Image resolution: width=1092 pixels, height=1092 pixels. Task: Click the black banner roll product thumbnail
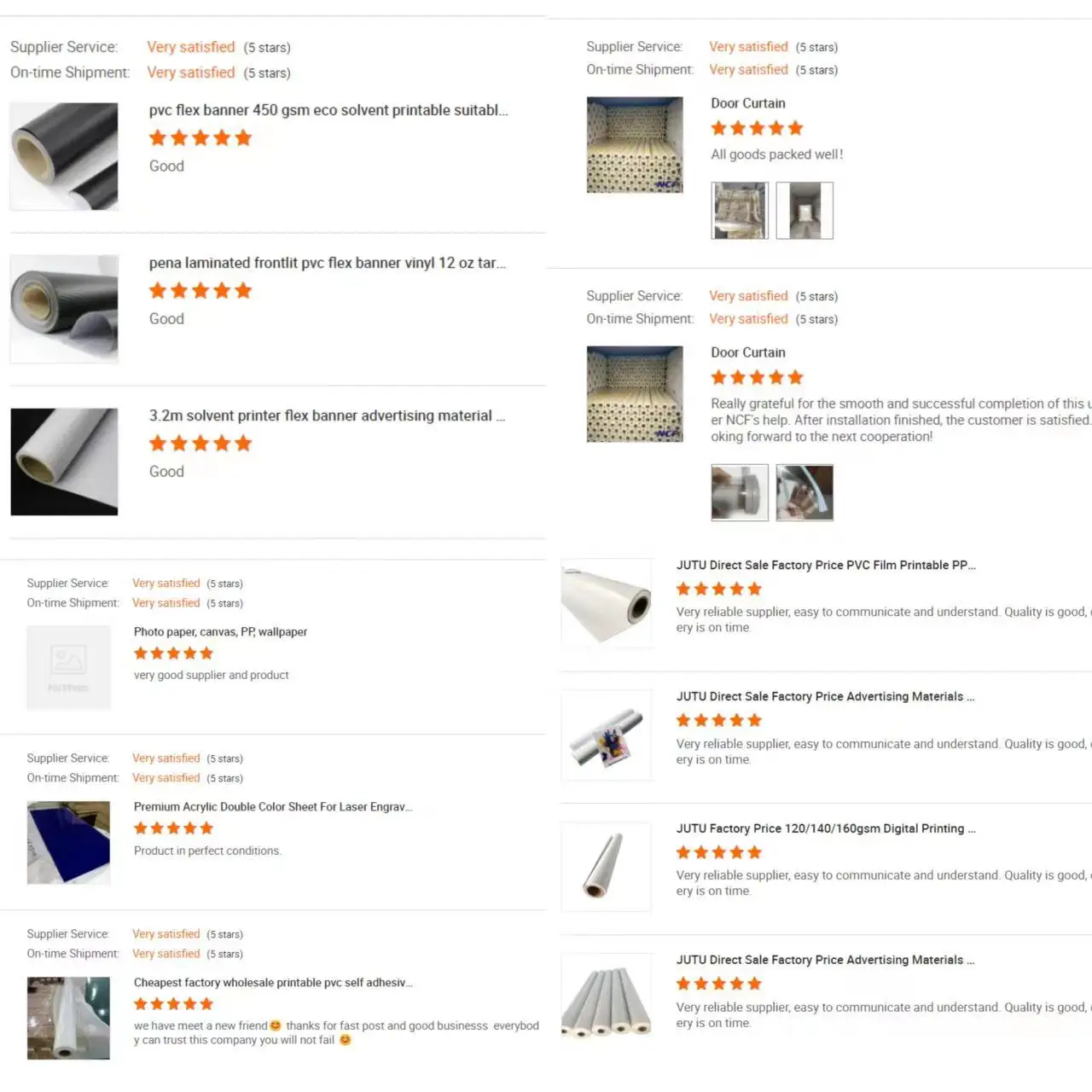[64, 156]
